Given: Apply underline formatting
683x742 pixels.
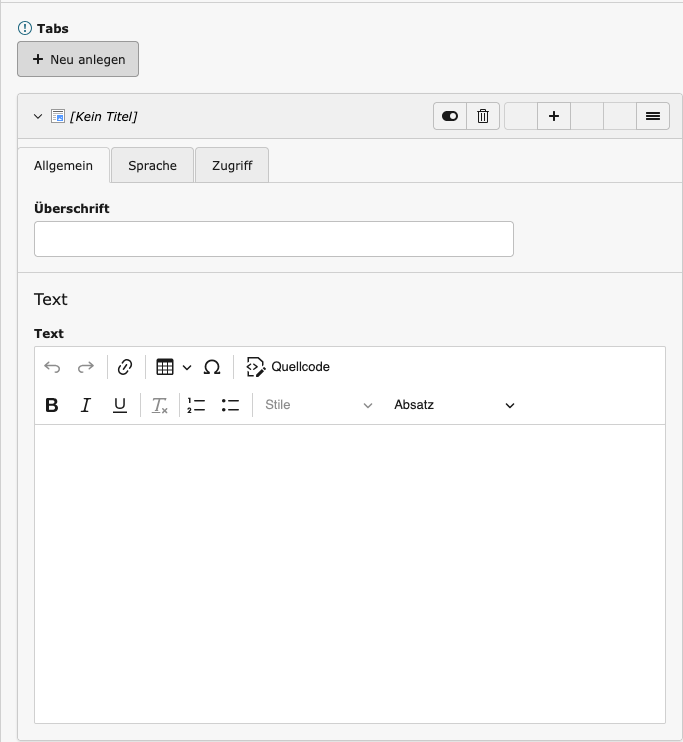Looking at the screenshot, I should tap(120, 405).
